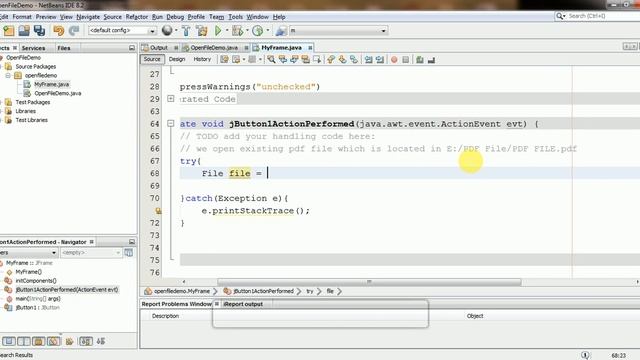This screenshot has height=360, width=640.
Task: Click the Toggle Rectangular Selection icon
Action: (x=317, y=60)
